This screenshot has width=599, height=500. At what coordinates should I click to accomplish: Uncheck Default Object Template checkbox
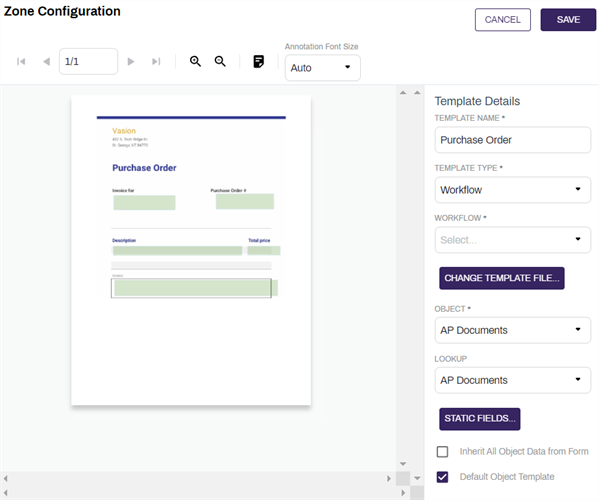point(442,477)
